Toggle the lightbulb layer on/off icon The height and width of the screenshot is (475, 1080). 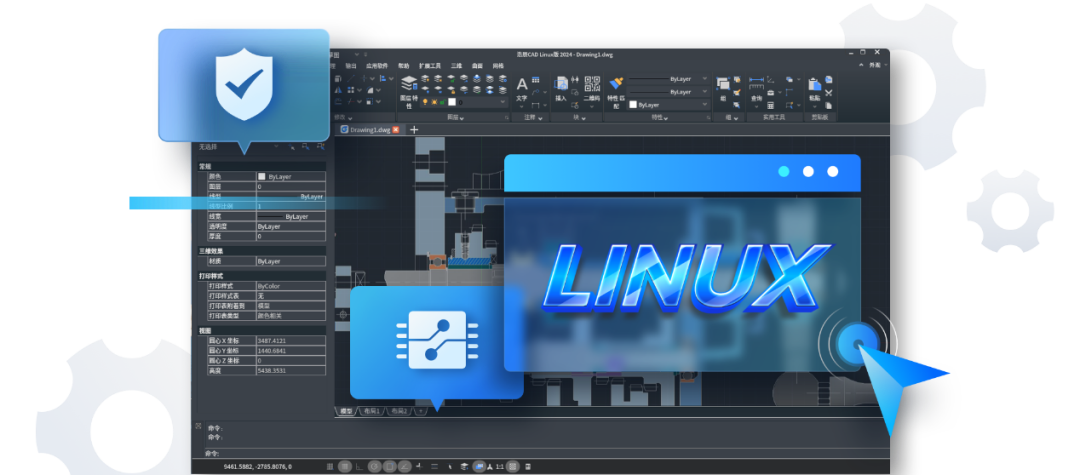point(425,102)
